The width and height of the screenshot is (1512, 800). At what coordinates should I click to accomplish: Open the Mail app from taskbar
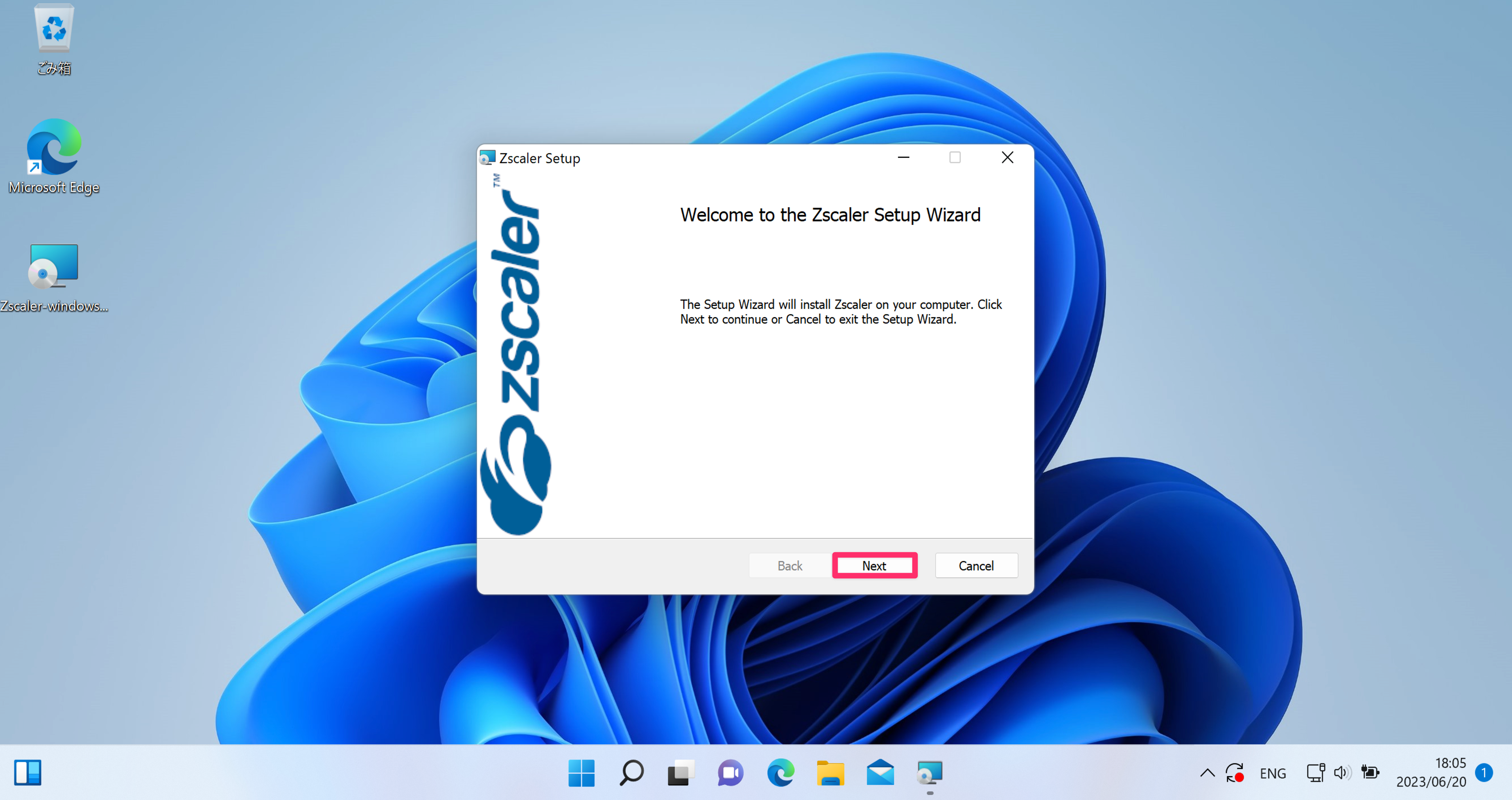click(x=880, y=772)
